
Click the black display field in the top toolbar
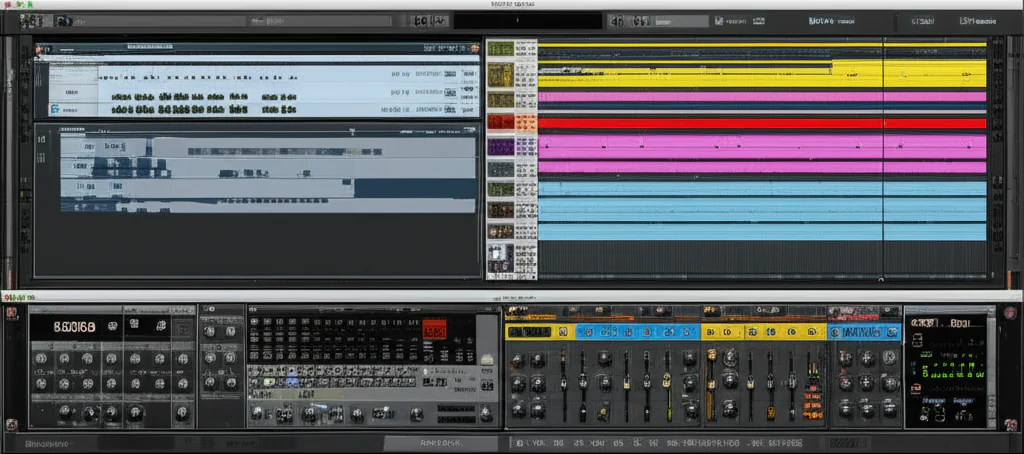pos(528,21)
